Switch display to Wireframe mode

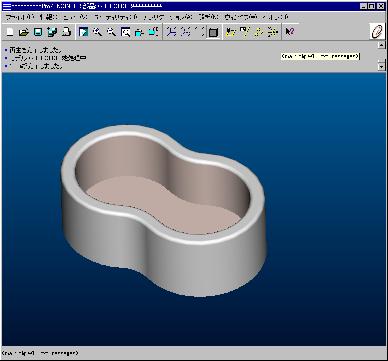pos(171,32)
